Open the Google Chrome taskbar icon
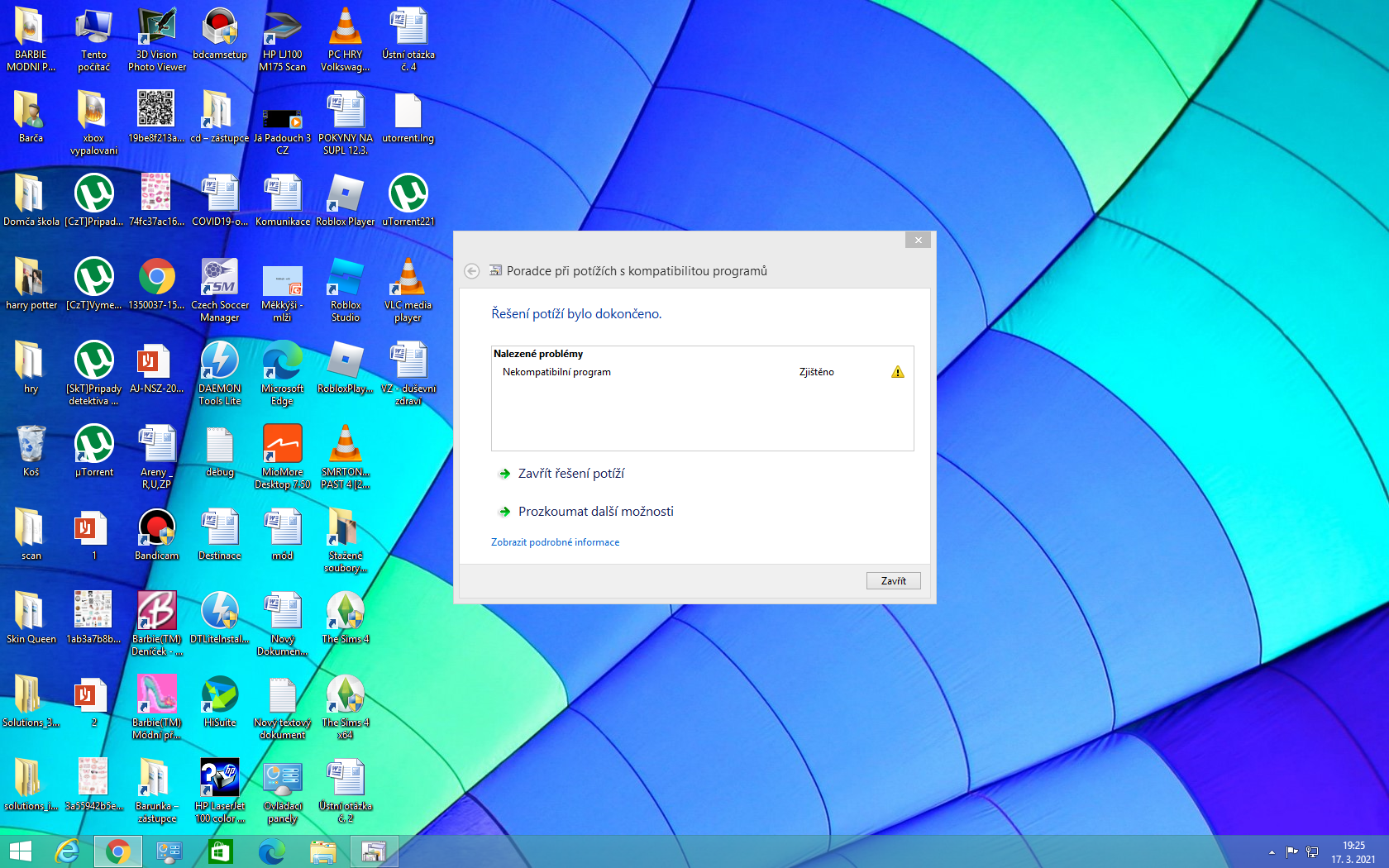This screenshot has height=868, width=1389. (117, 851)
